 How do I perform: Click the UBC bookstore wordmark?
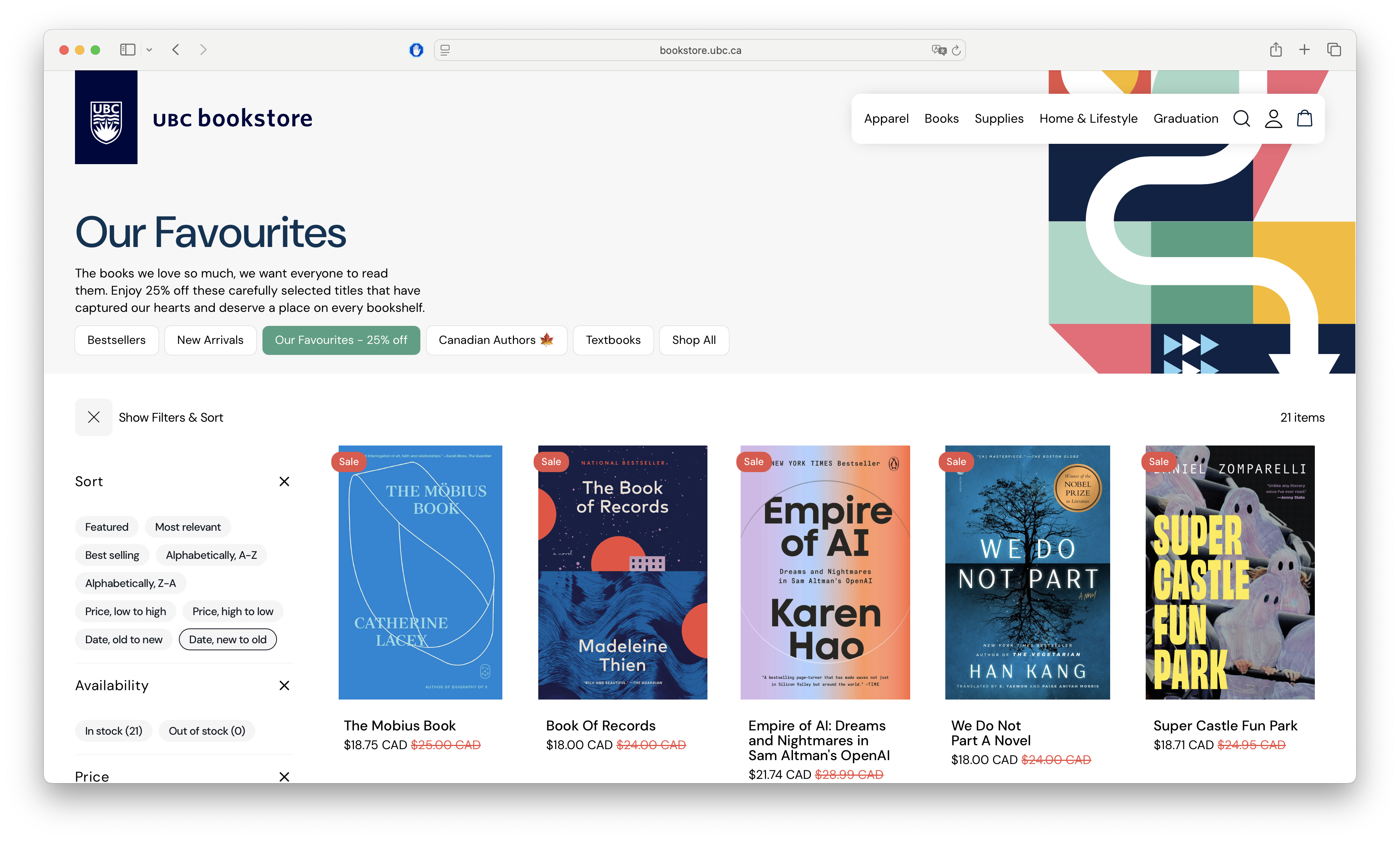[232, 118]
